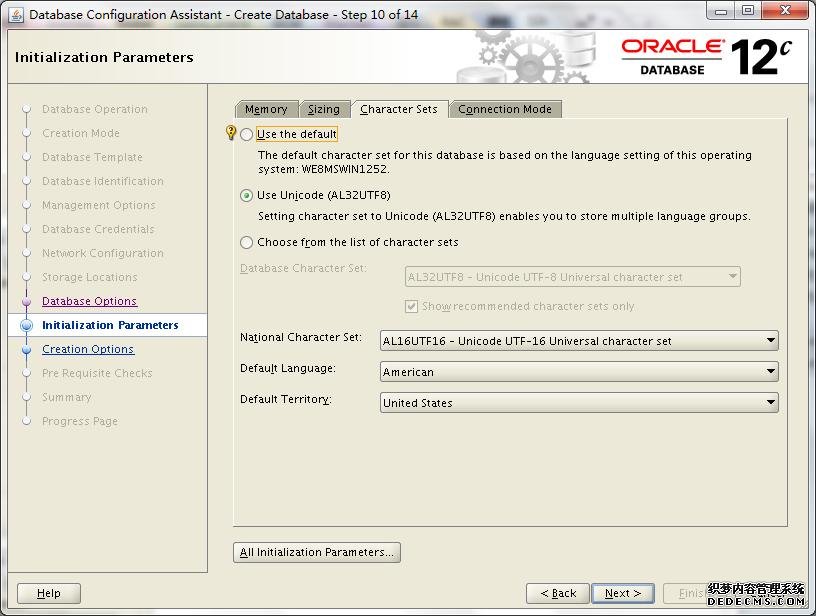Toggle Show recommended character sets only checkbox

click(411, 307)
